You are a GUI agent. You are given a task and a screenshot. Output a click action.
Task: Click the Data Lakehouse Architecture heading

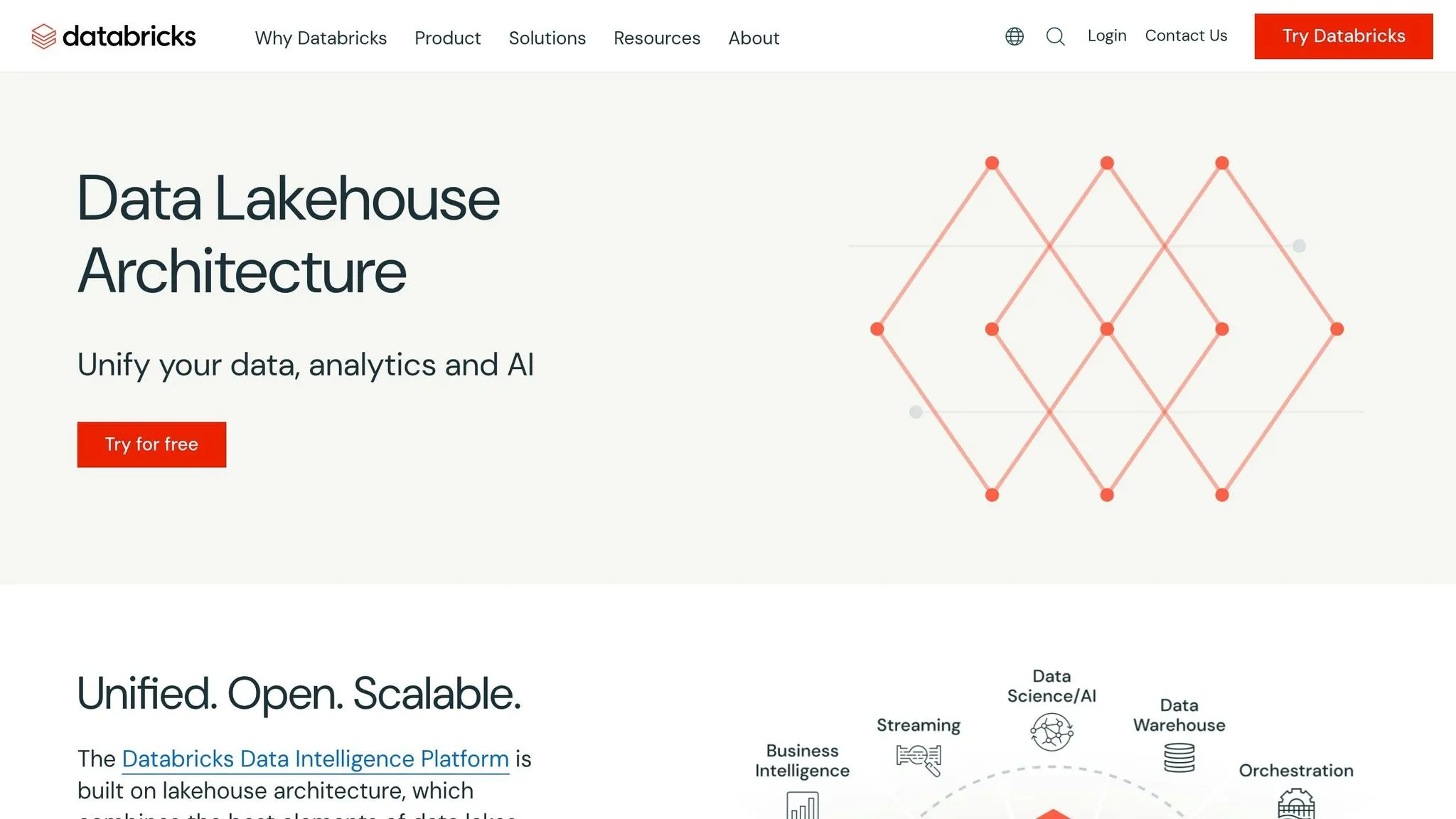coord(288,234)
